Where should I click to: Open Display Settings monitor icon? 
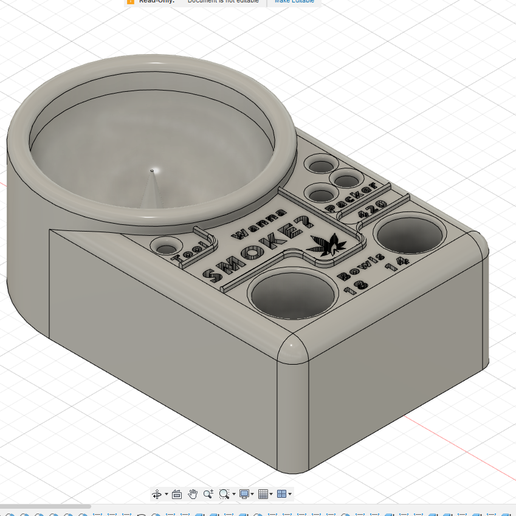point(245,494)
